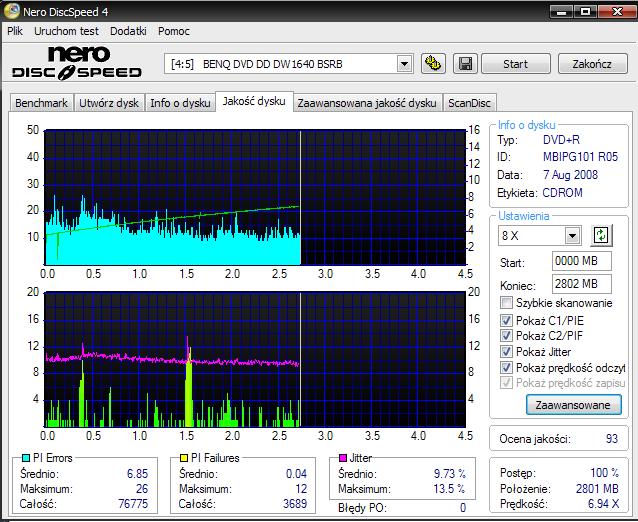Image resolution: width=638 pixels, height=522 pixels.
Task: Select the Jakość dysku tab
Action: tap(254, 101)
